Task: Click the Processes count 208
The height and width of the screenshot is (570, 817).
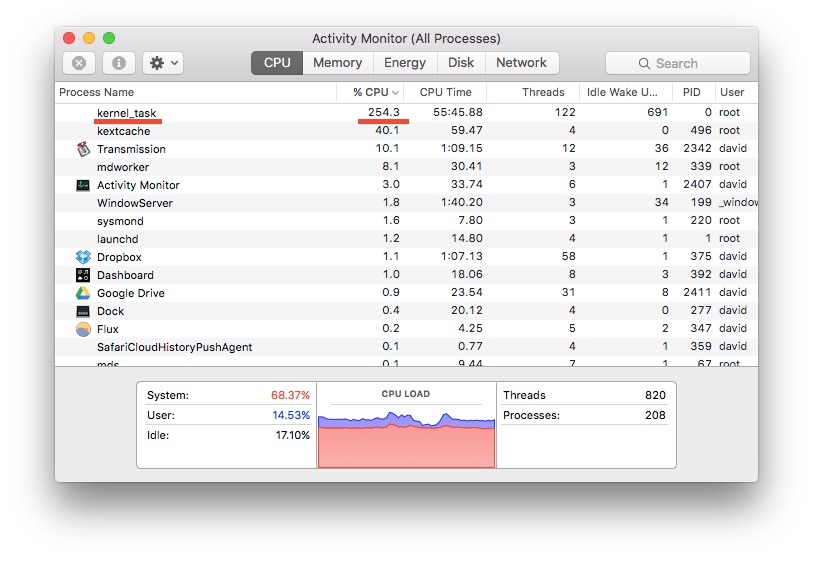Action: [x=655, y=415]
